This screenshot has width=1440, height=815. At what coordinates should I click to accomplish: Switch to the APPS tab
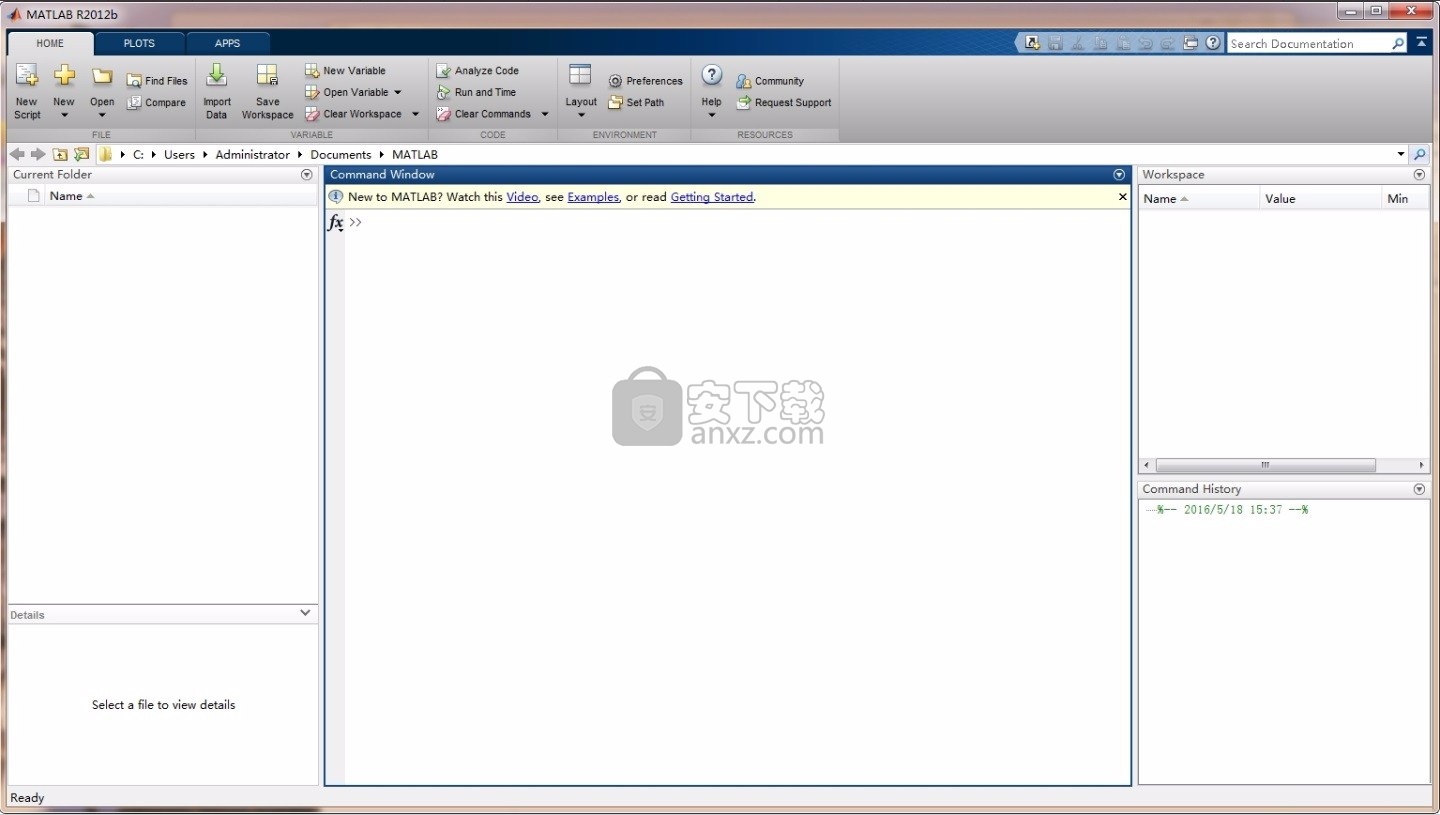pyautogui.click(x=227, y=43)
